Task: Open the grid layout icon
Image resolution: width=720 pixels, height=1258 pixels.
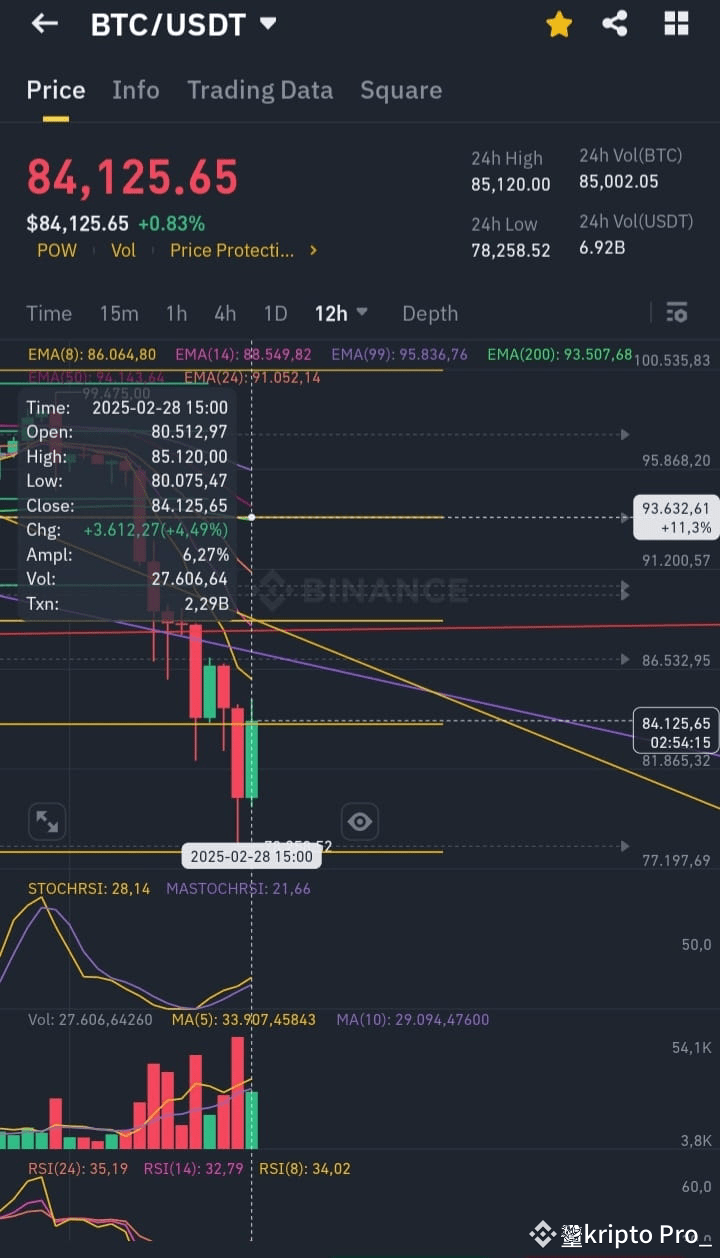Action: click(677, 24)
